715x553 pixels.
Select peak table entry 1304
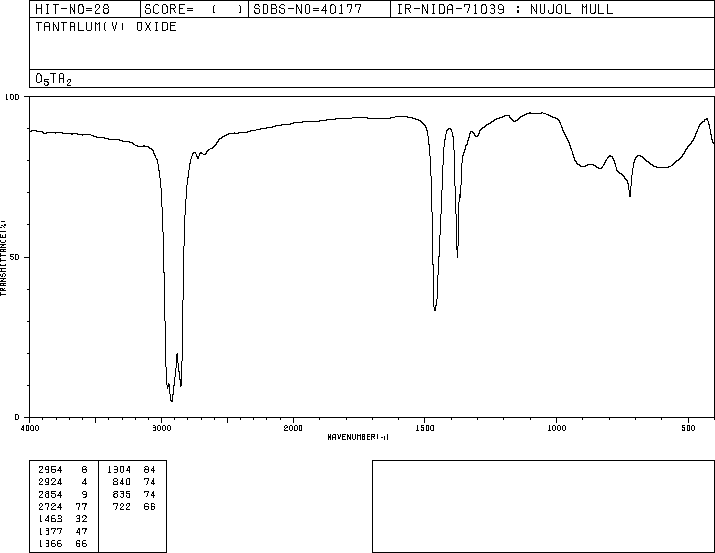[119, 470]
